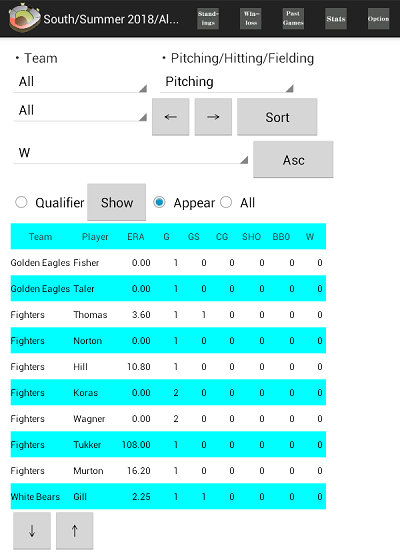Image resolution: width=400 pixels, height=554 pixels.
Task: Click the left arrow column button
Action: 171,117
